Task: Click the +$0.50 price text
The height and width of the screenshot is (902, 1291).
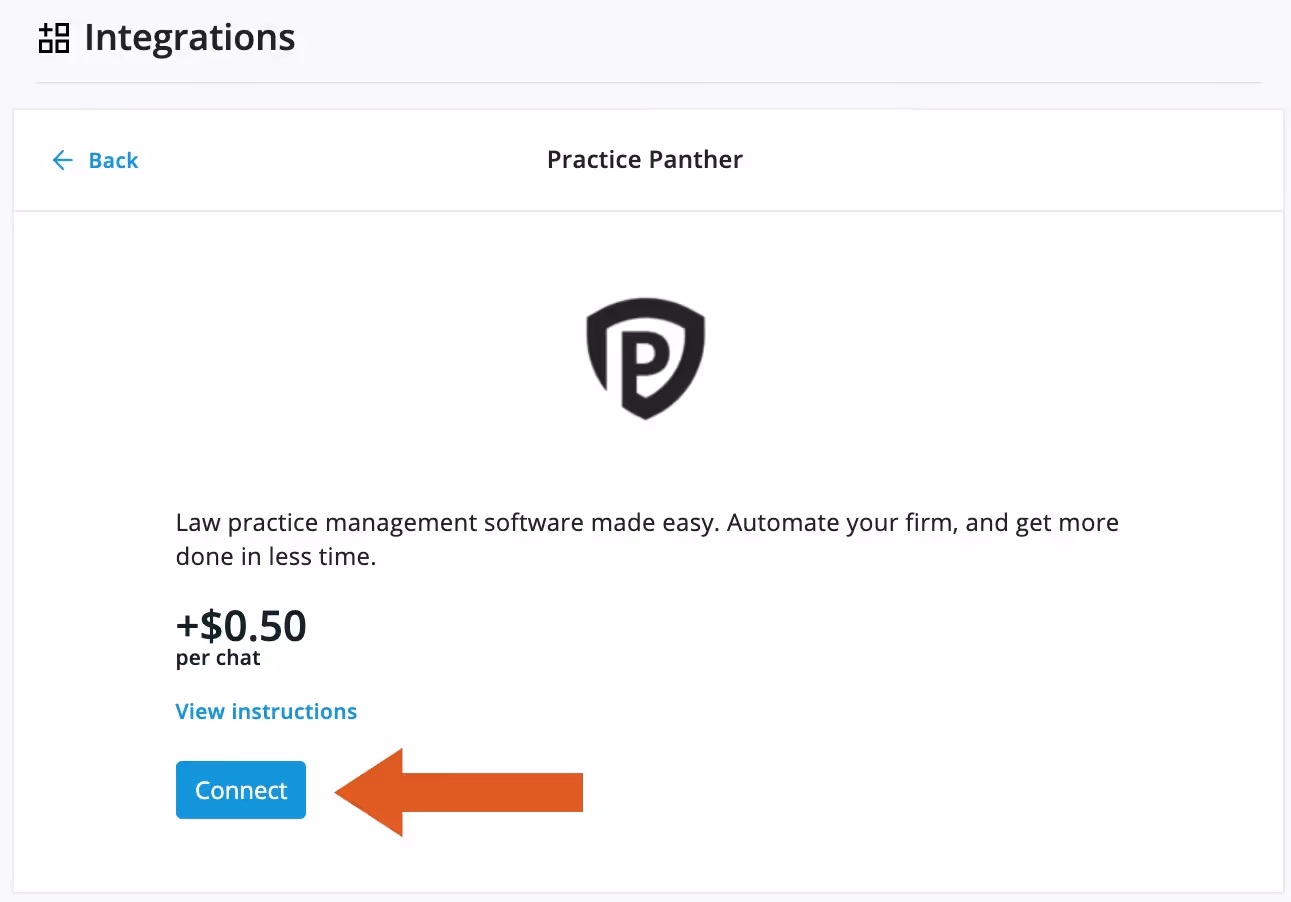Action: click(241, 626)
